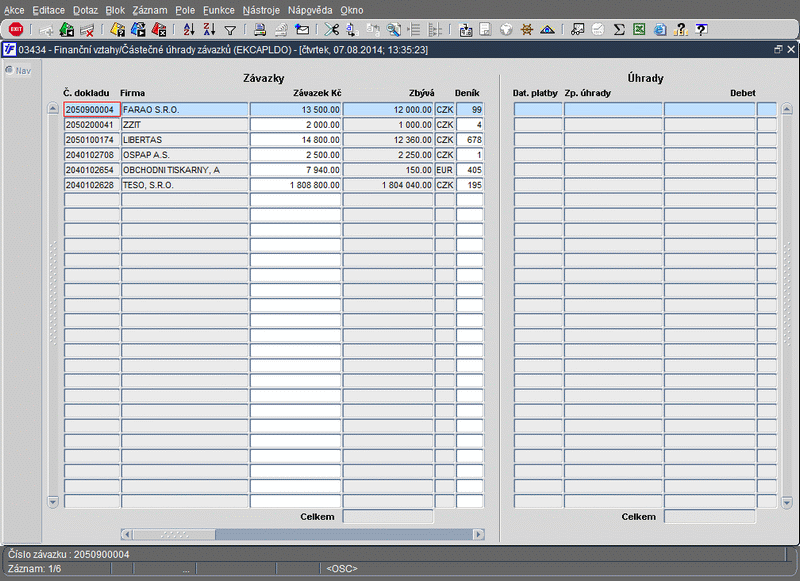Toggle the Nav radio button
800x581 pixels.
9,70
